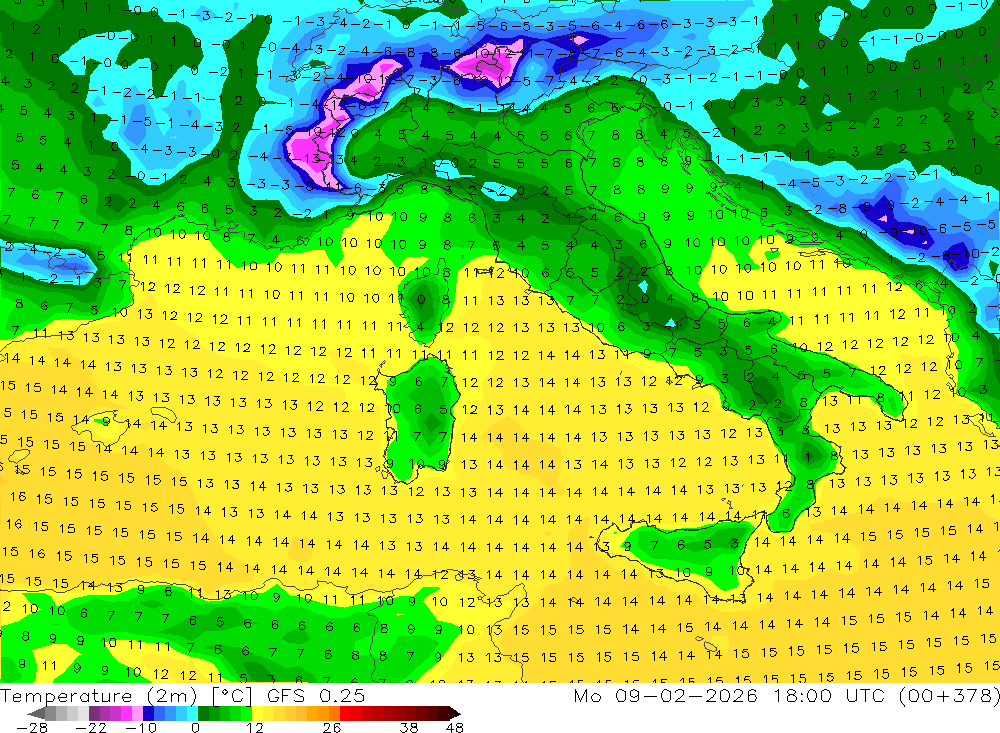1000x733 pixels.
Task: Click the '-22' legend value
Action: click(91, 727)
